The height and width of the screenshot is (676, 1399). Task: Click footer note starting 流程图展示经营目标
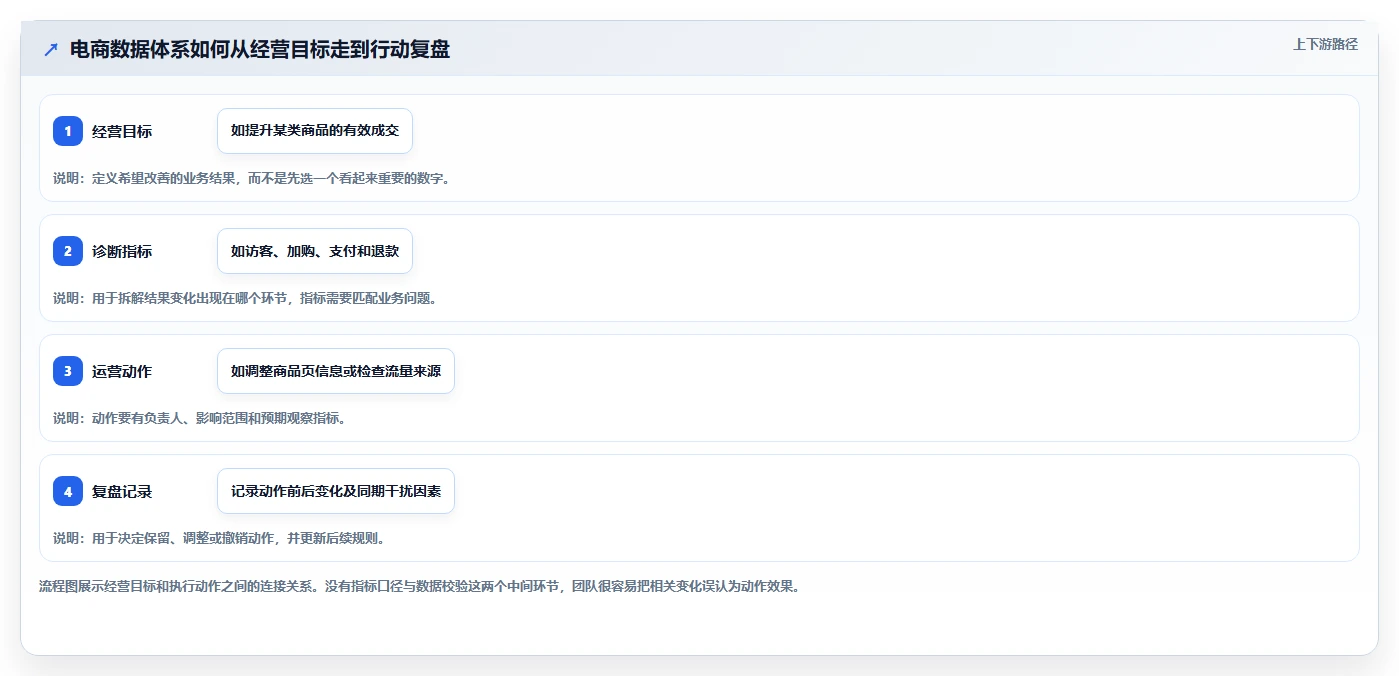[419, 586]
